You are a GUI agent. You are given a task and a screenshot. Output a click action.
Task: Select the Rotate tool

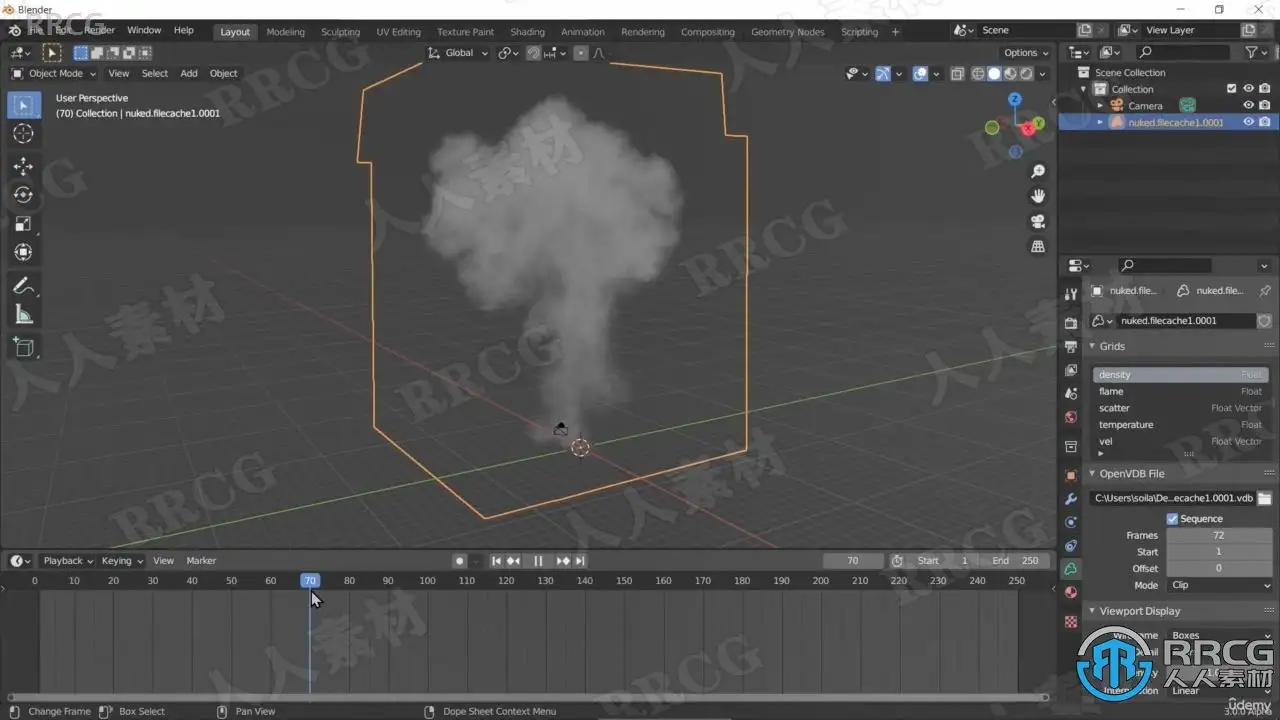pos(23,195)
